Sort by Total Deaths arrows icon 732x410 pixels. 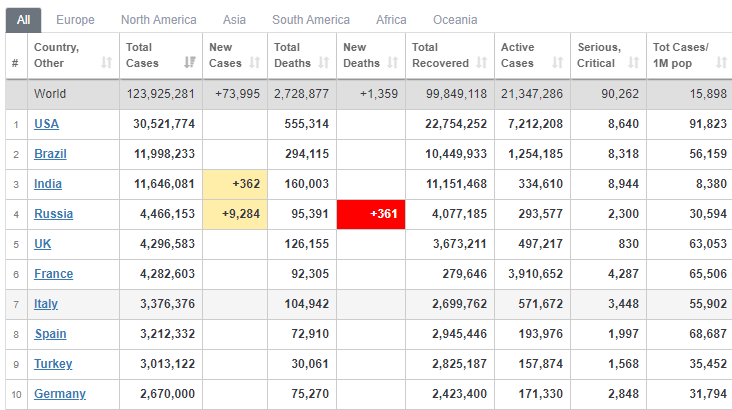(x=324, y=63)
